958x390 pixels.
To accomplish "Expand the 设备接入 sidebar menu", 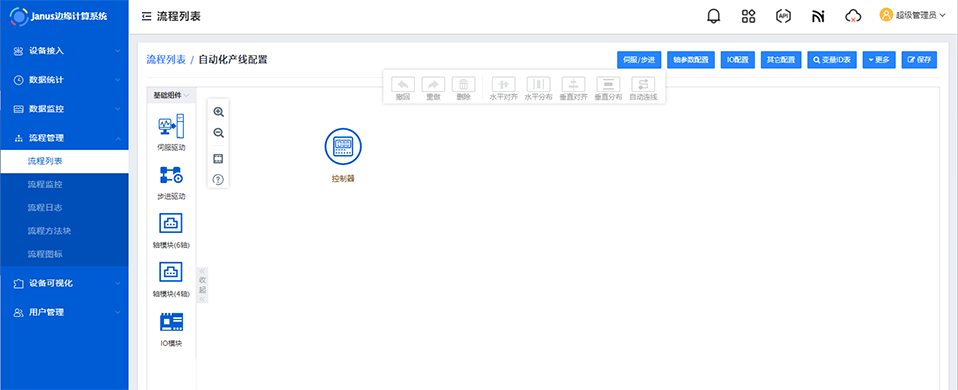I will [x=64, y=51].
